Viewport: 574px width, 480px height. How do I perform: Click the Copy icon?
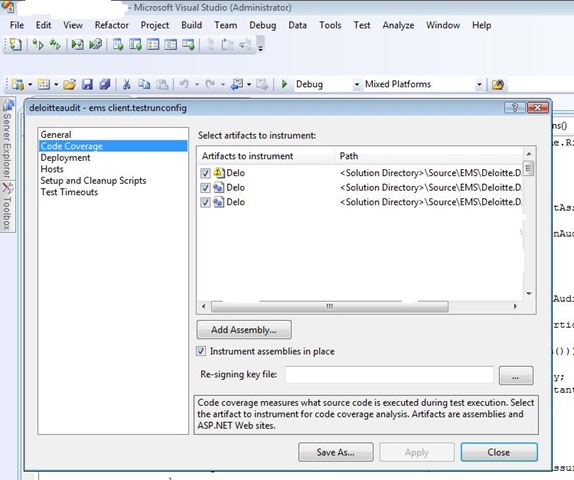pos(144,85)
